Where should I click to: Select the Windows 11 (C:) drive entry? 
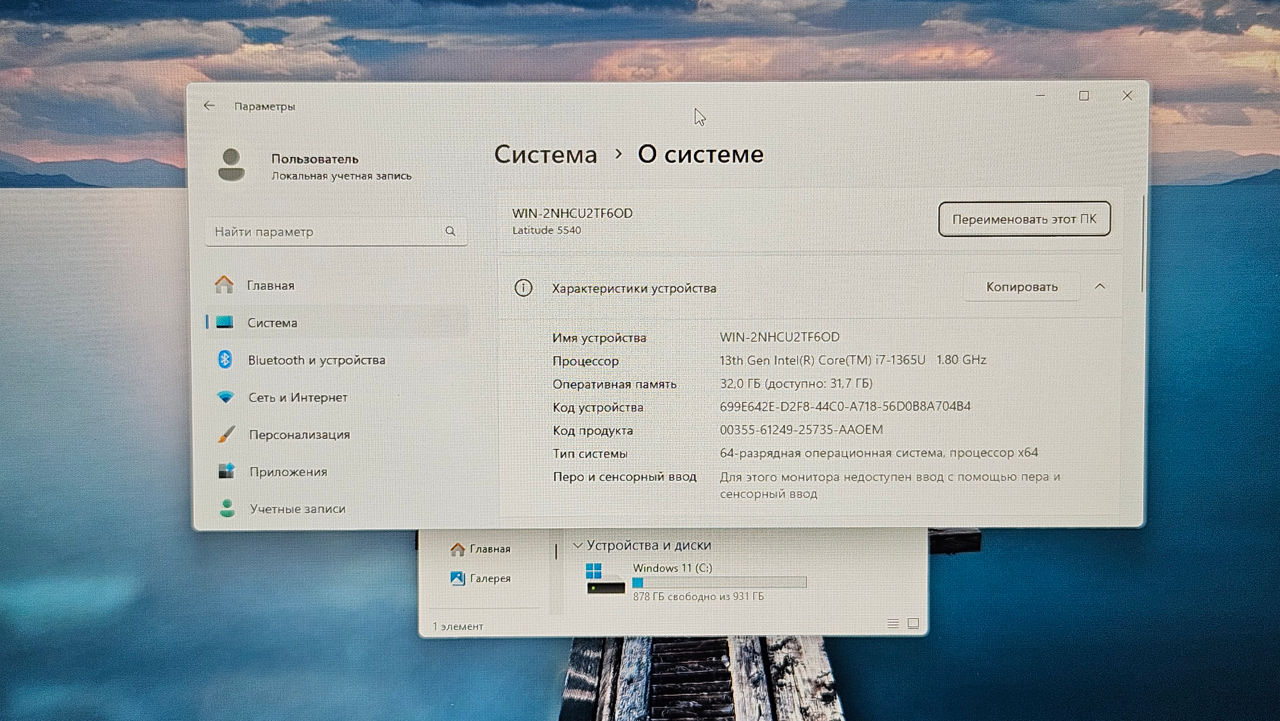696,580
